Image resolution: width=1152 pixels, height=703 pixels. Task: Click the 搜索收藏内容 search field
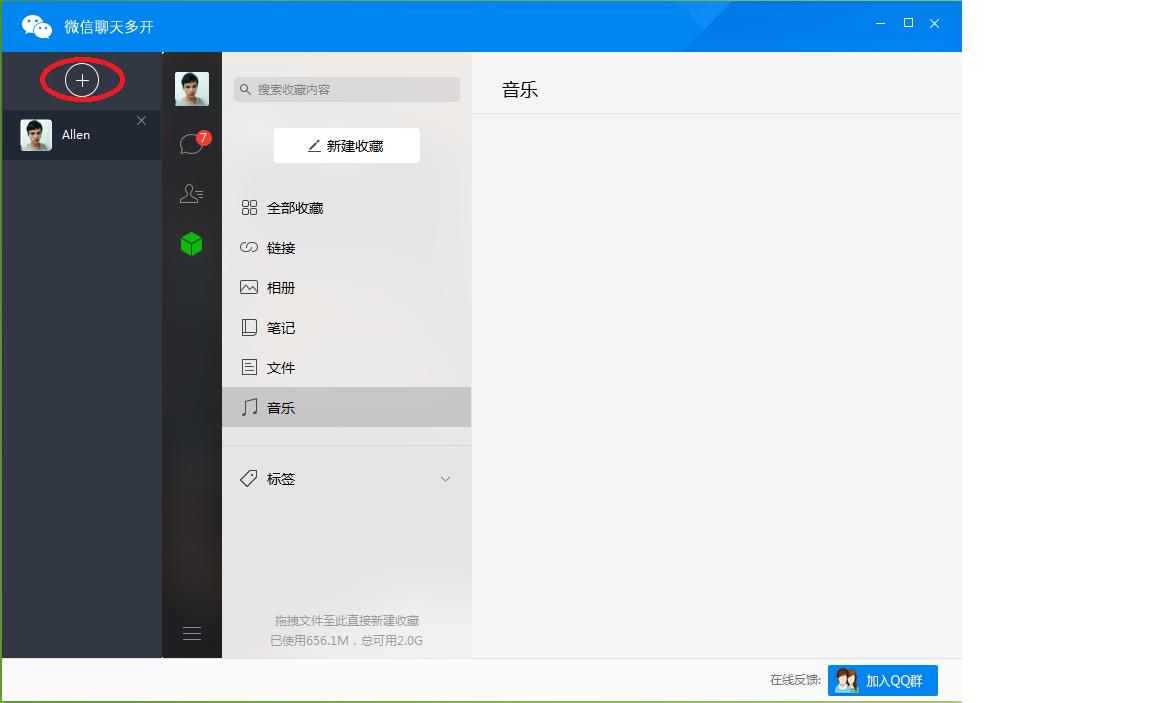346,89
